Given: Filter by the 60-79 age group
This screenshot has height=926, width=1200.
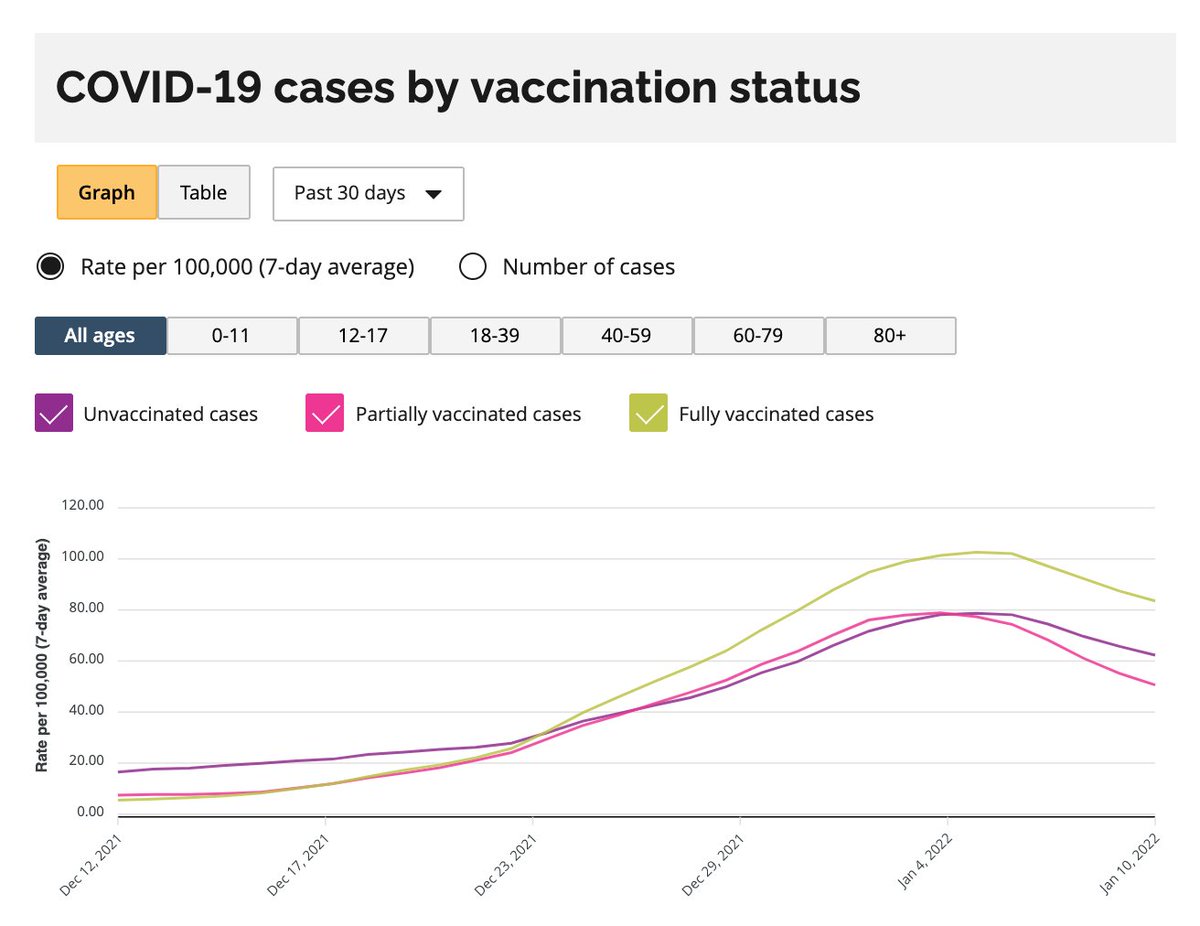Looking at the screenshot, I should point(758,336).
